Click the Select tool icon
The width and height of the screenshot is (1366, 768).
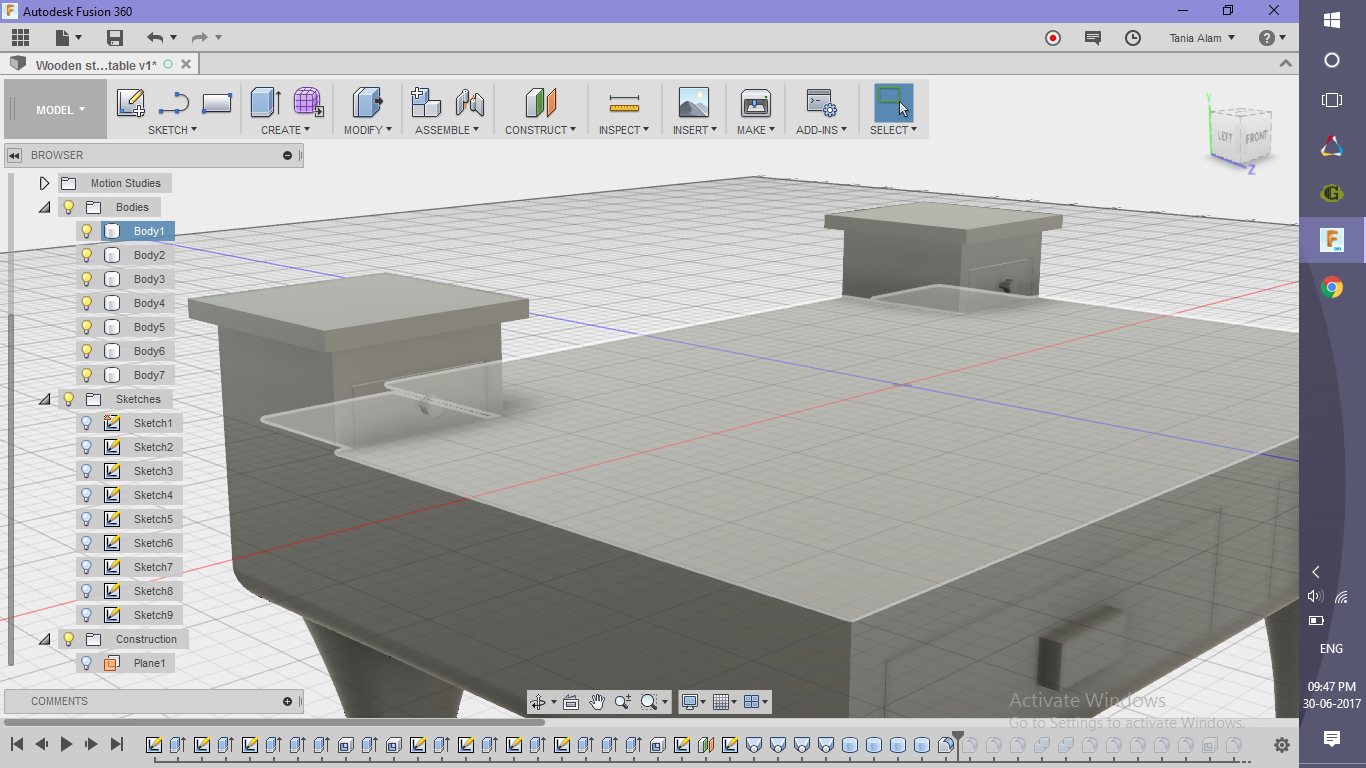click(893, 102)
